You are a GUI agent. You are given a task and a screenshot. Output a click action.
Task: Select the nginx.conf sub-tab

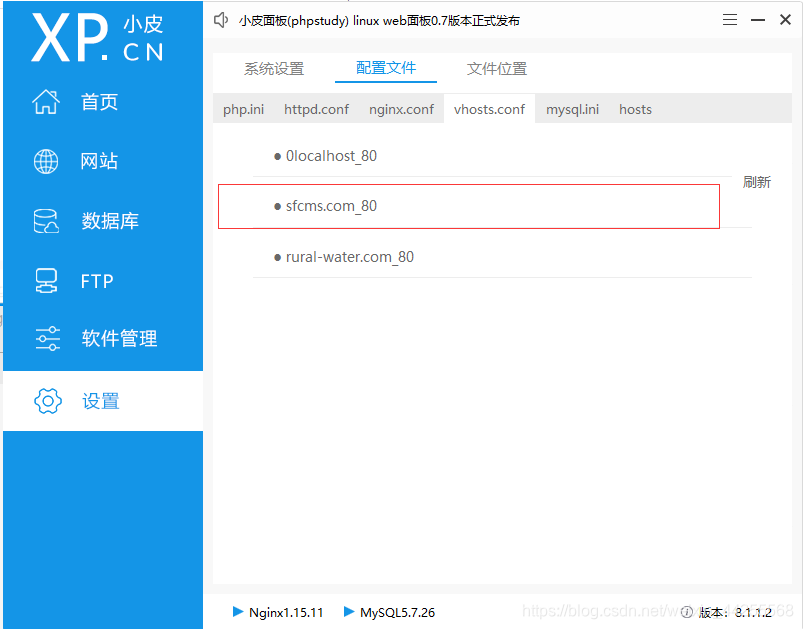click(x=401, y=109)
